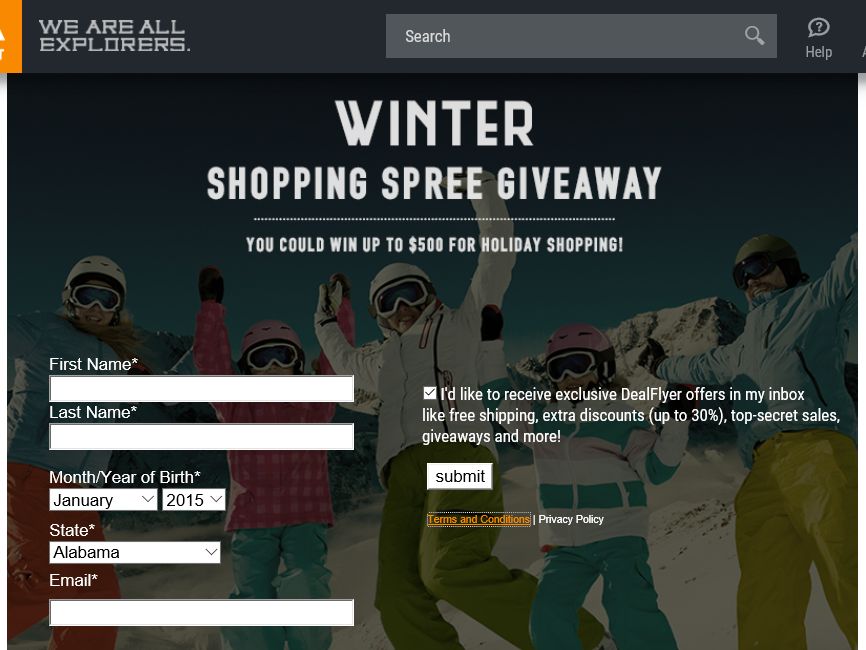Open the birth month dropdown
The width and height of the screenshot is (866, 650).
click(103, 500)
